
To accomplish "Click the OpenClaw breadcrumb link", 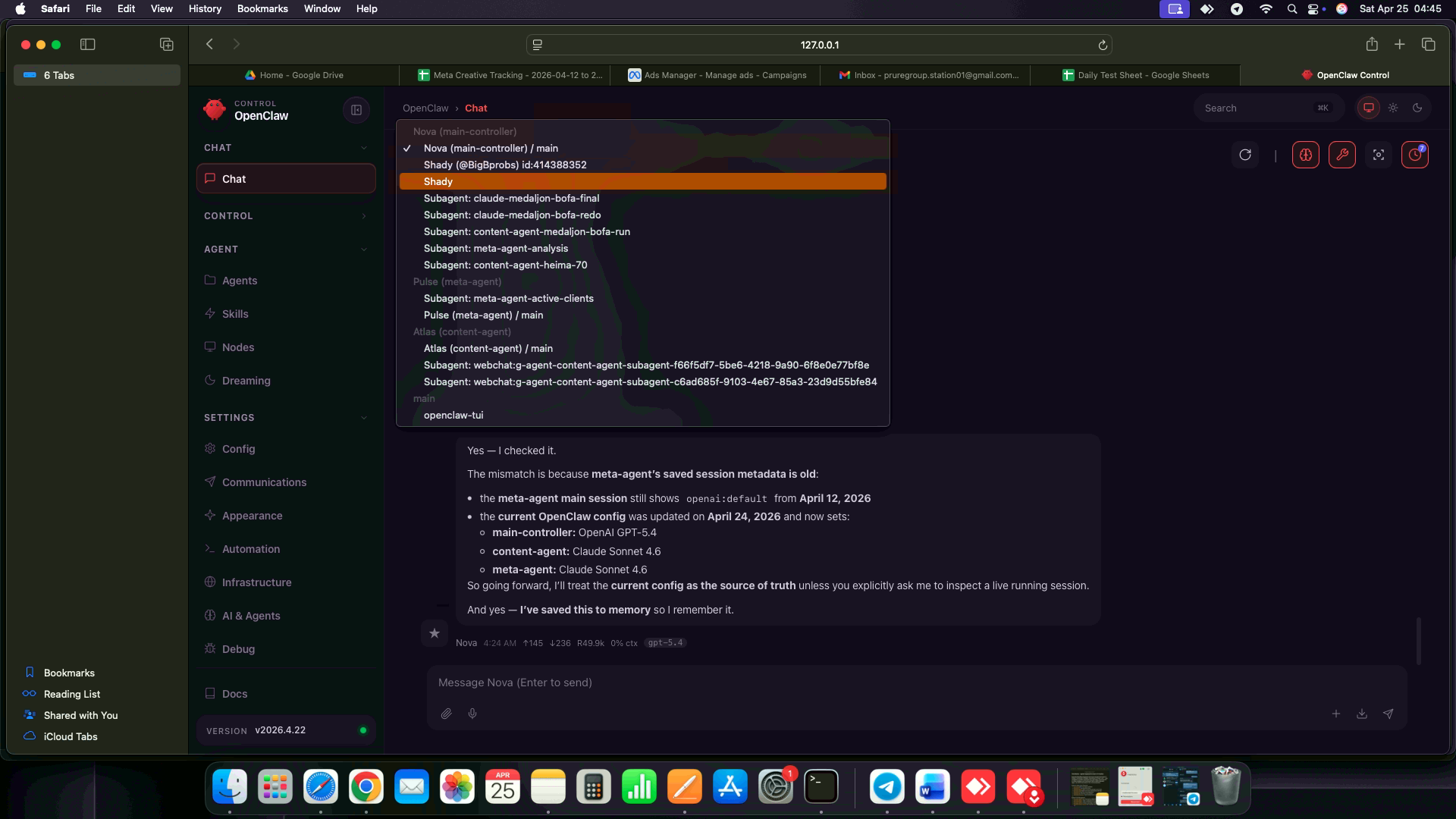I will tap(425, 108).
